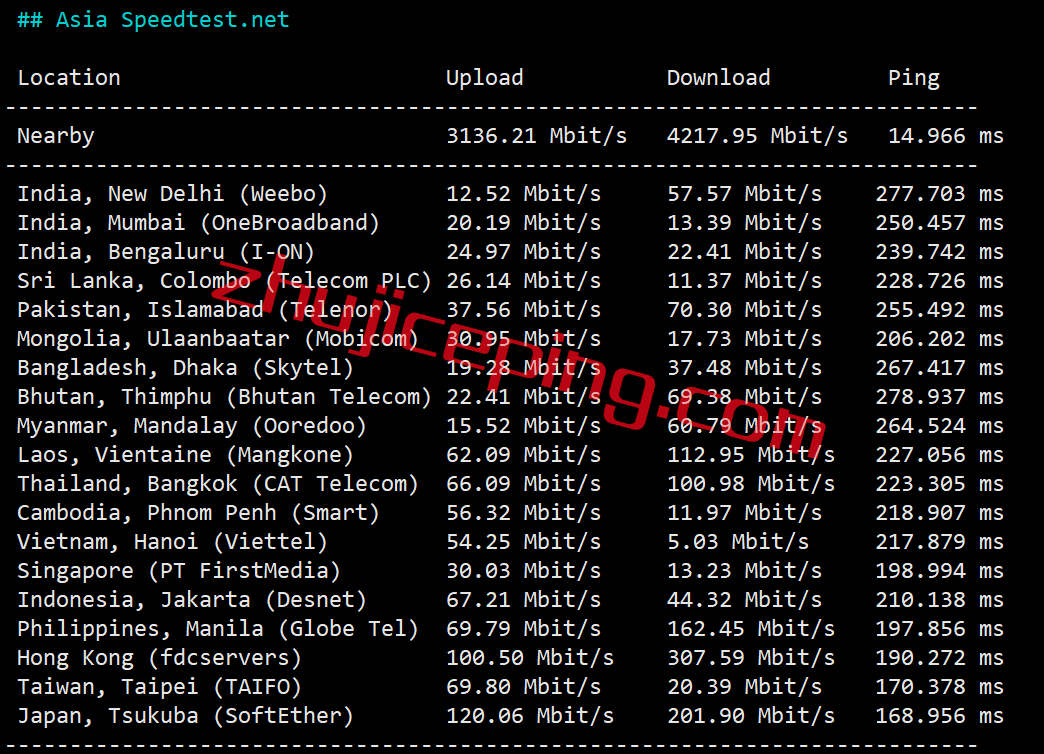Viewport: 1044px width, 754px height.
Task: Click Sri Lanka, Colombo (Telecom PLC) entry
Action: coord(224,281)
